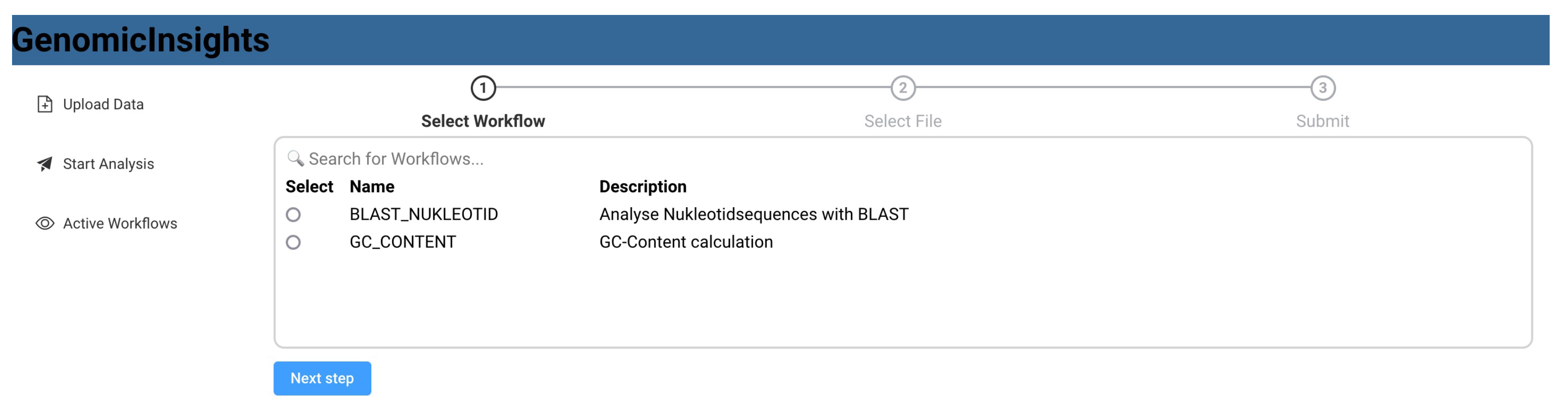Click step 1 circle in stepper
Image resolution: width=1568 pixels, height=412 pixels.
click(483, 88)
